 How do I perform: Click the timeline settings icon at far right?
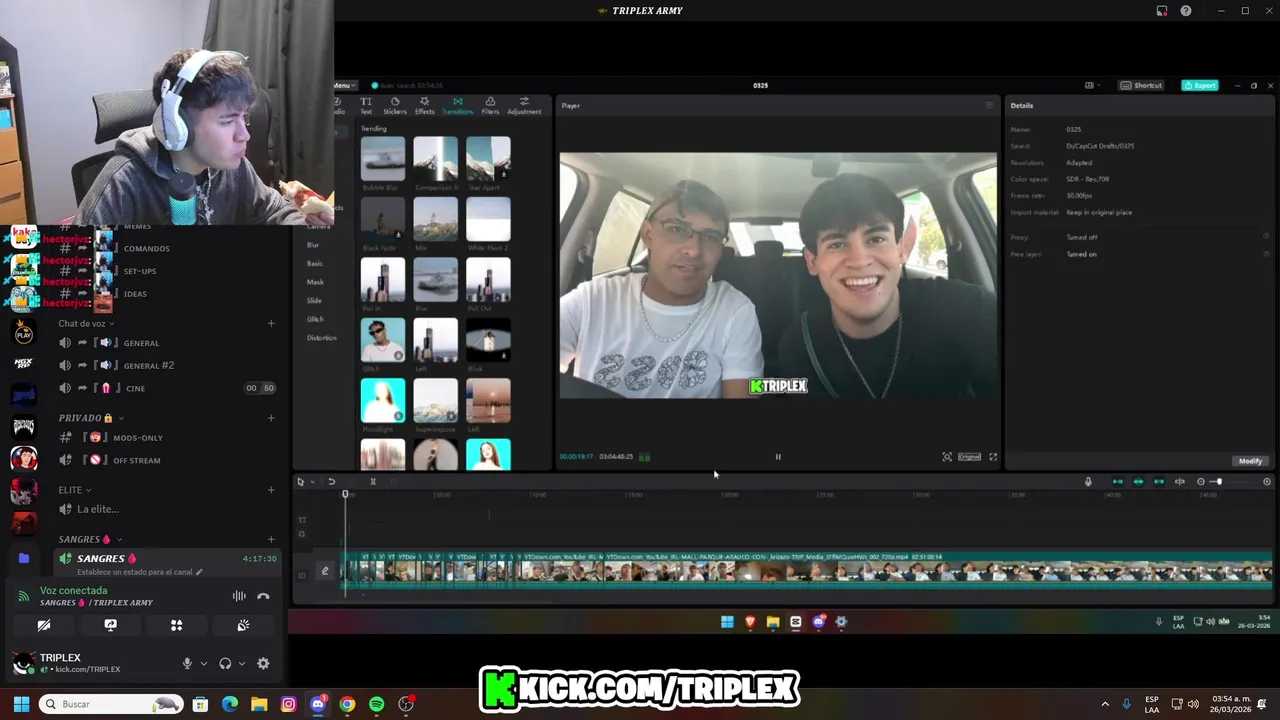point(1267,482)
